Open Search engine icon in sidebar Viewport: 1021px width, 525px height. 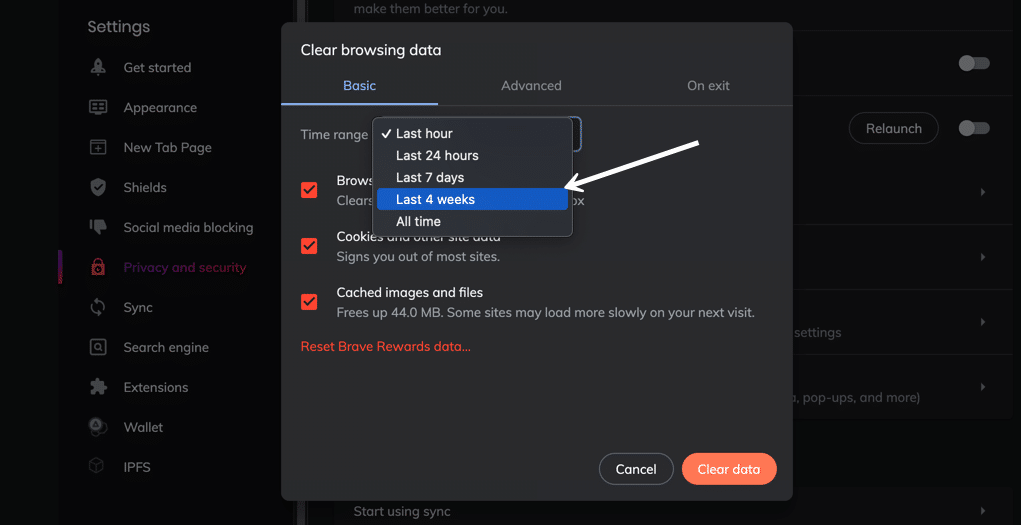[98, 348]
